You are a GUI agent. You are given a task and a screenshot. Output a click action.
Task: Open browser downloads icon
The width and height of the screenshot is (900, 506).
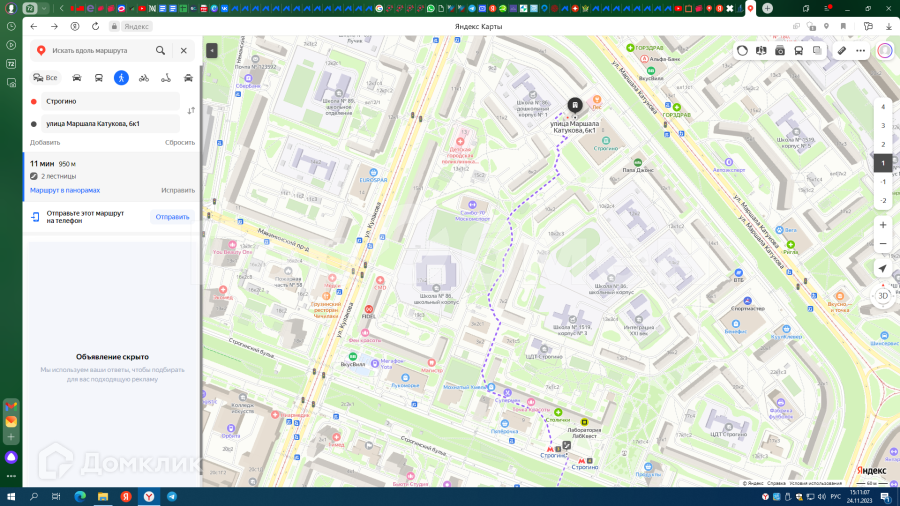889,26
